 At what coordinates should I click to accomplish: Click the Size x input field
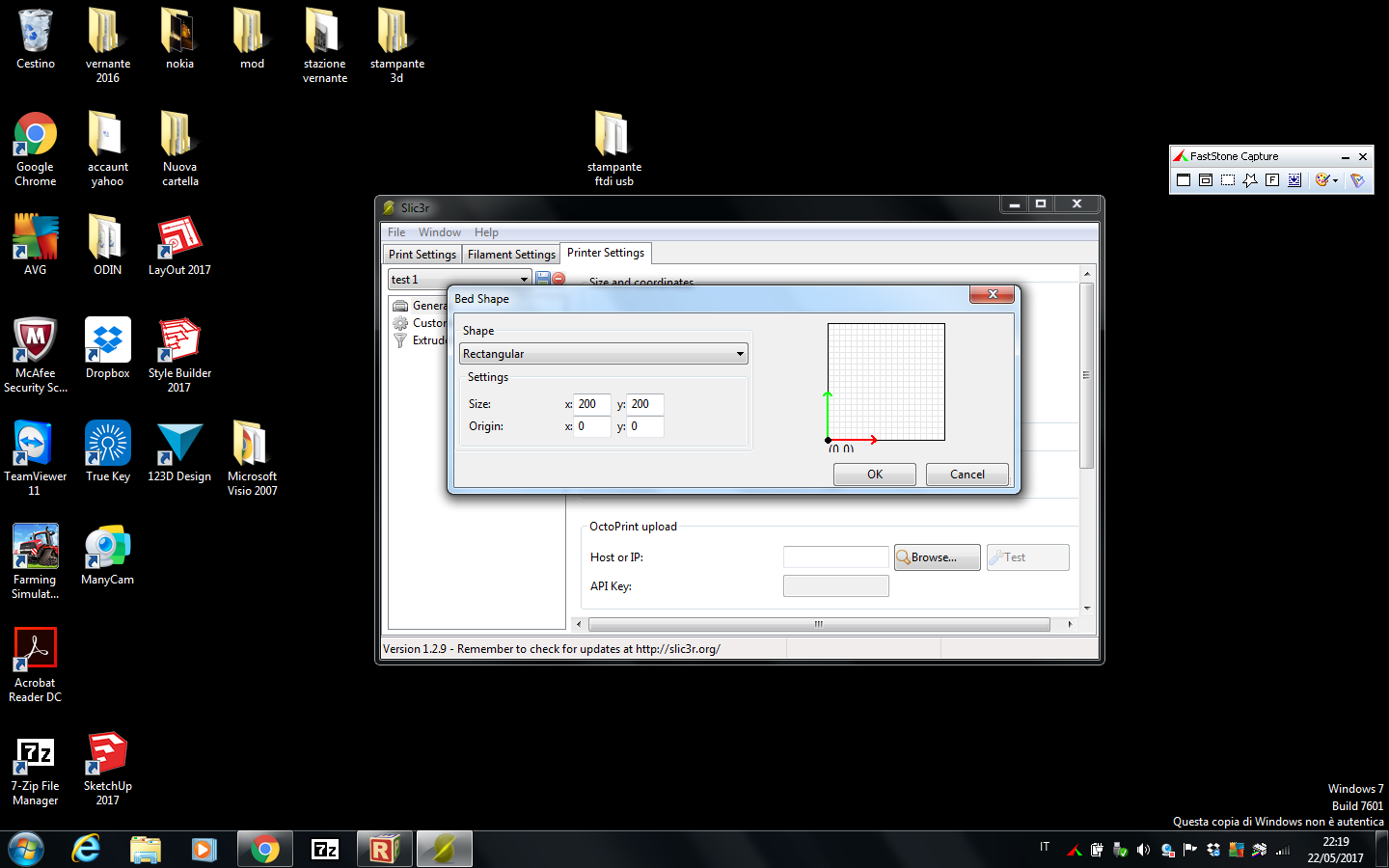591,404
